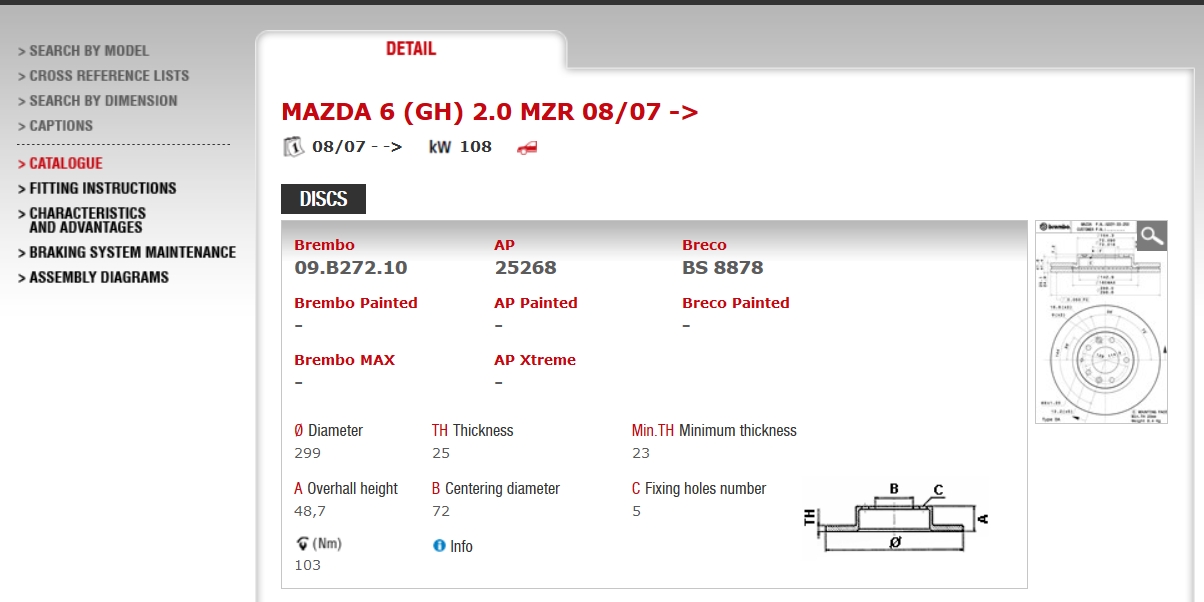Screen dimensions: 1204x602
Task: Click the magnifier icon on the drawing
Action: click(x=1152, y=236)
